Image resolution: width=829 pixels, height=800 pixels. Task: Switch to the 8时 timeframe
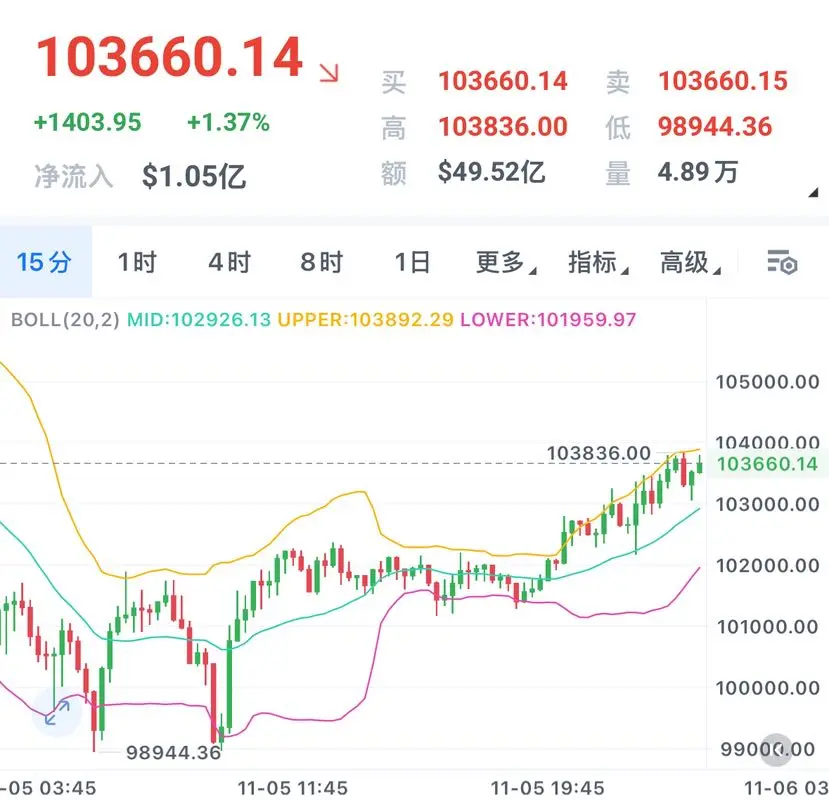tap(321, 262)
